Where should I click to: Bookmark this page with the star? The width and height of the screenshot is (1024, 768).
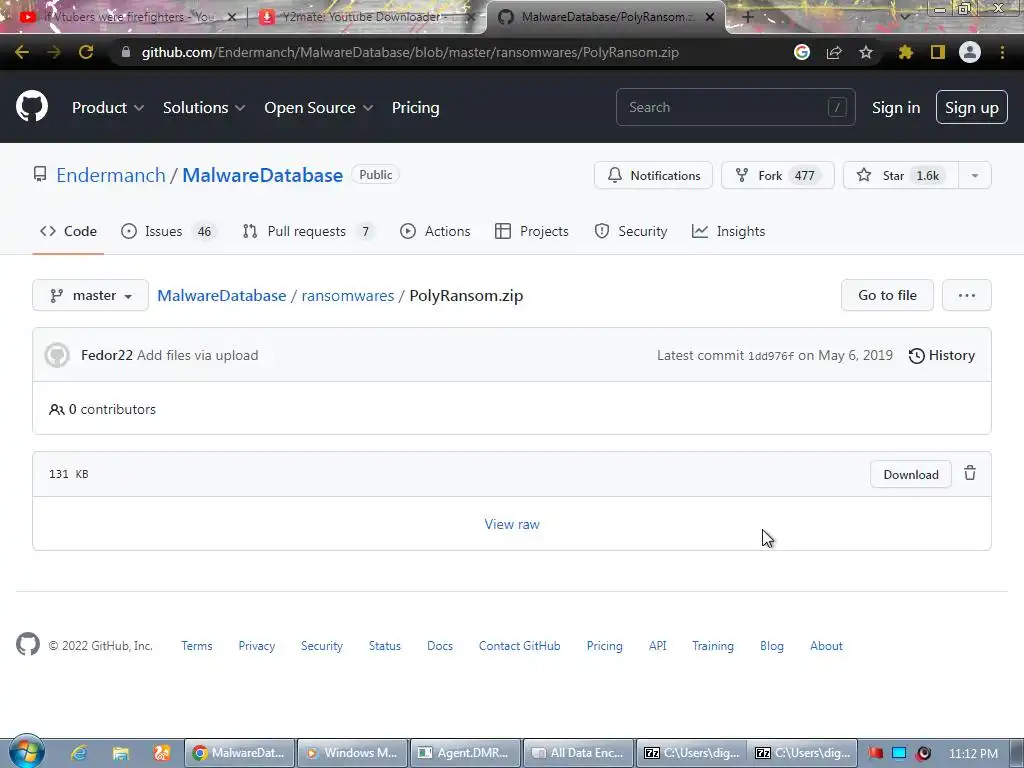click(x=866, y=52)
